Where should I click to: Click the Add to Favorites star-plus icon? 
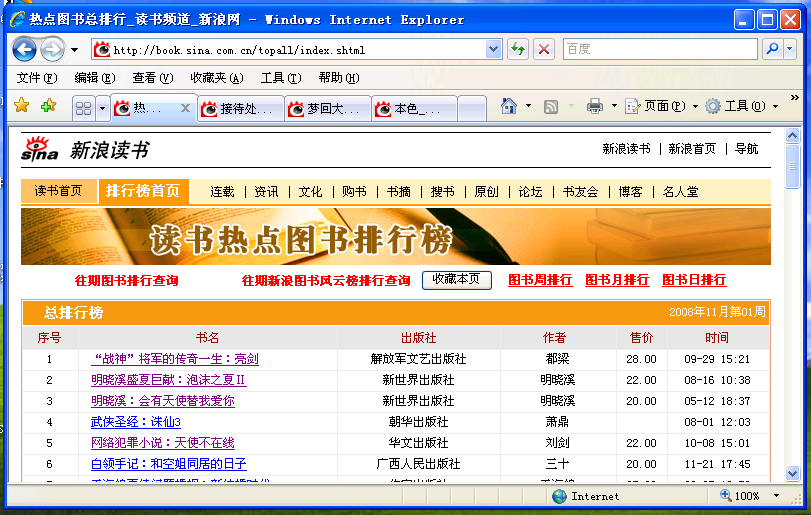click(x=49, y=106)
